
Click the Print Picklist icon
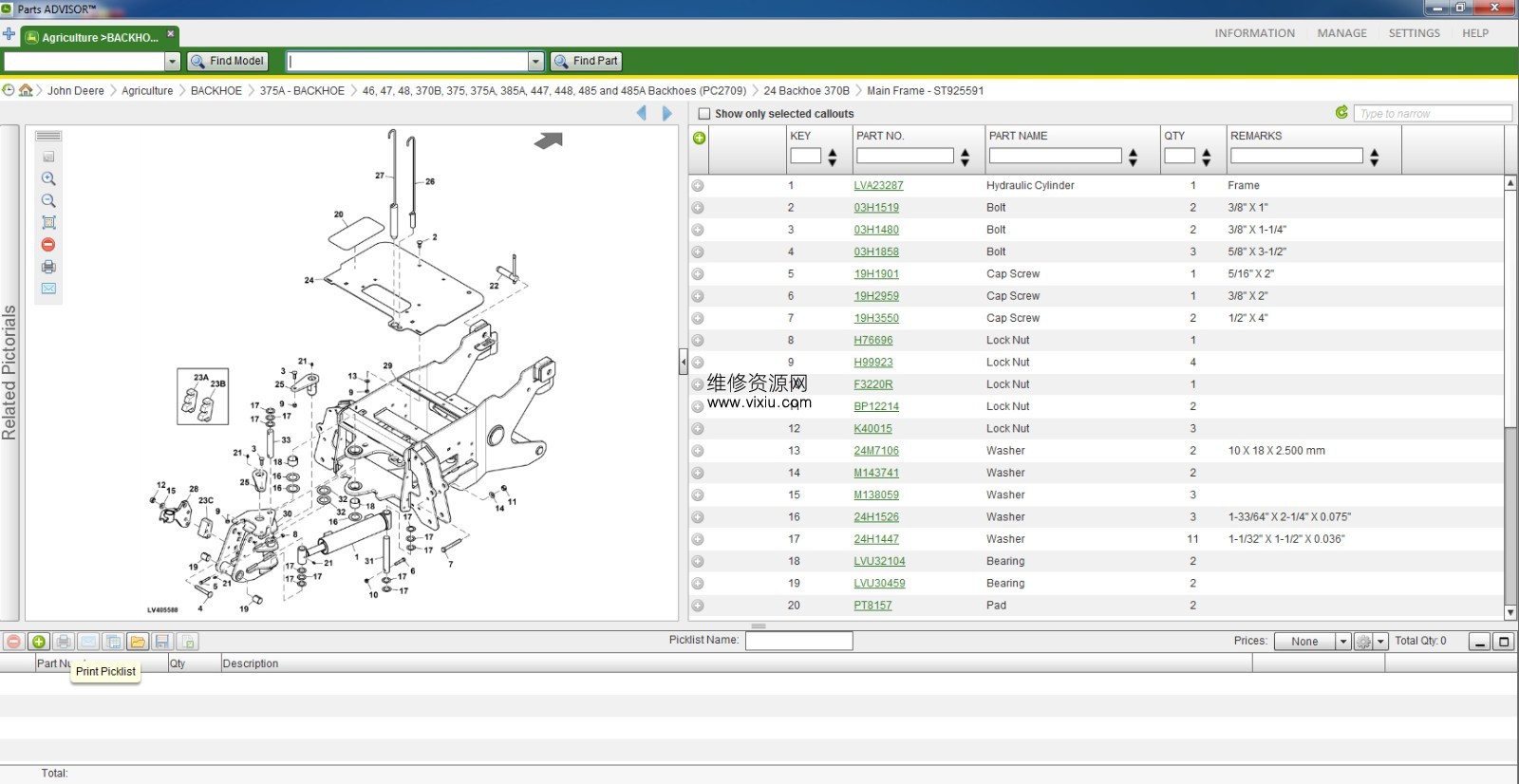point(64,642)
